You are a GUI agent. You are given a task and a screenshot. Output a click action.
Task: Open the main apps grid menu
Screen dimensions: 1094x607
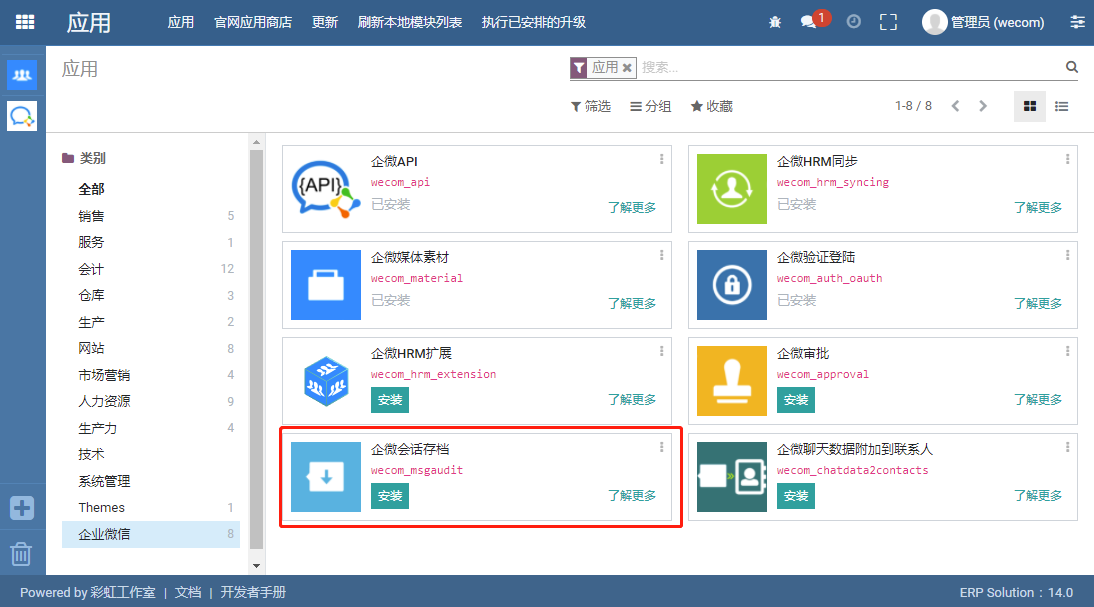(x=25, y=22)
